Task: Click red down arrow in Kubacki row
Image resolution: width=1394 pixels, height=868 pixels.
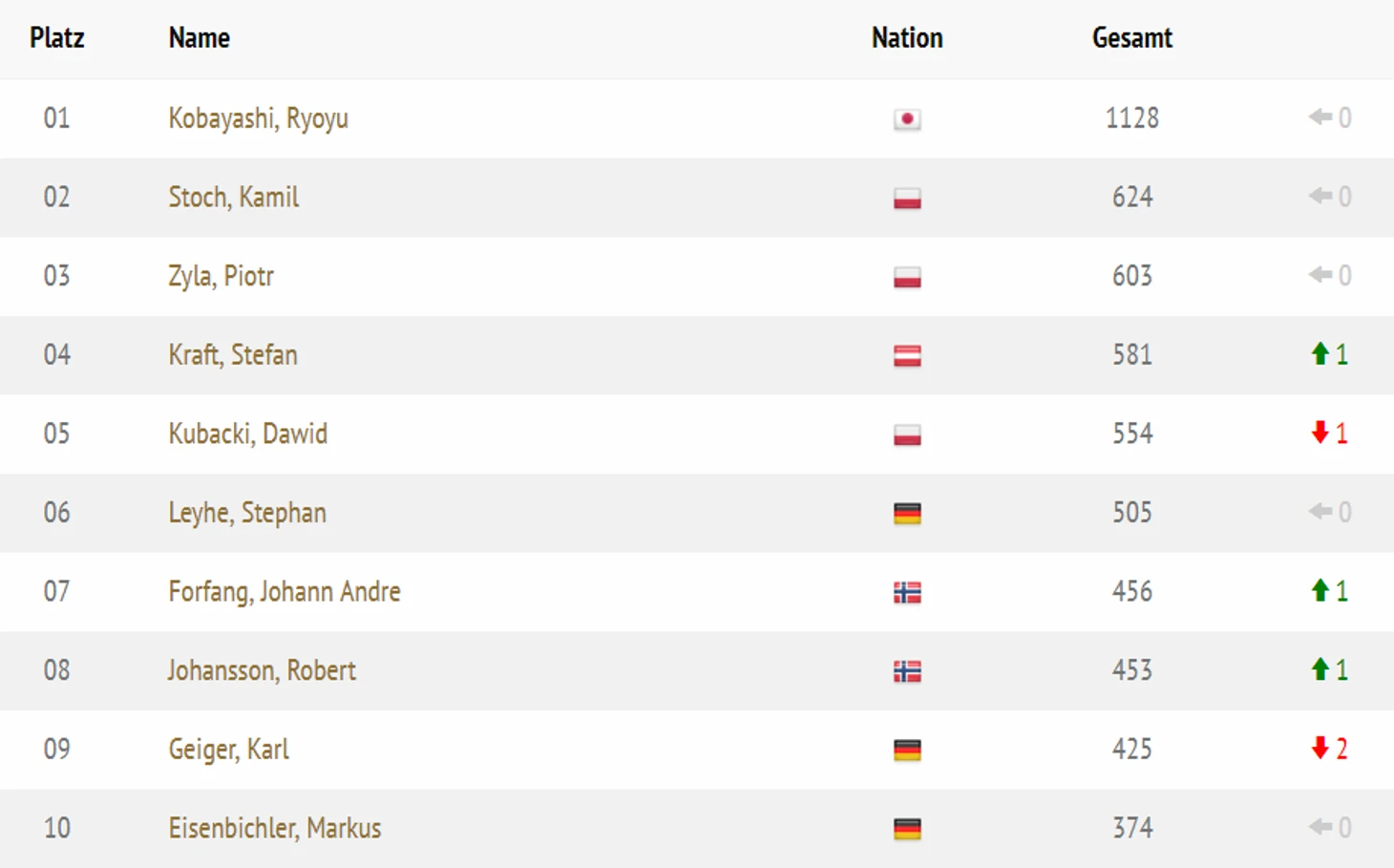Action: coord(1320,433)
